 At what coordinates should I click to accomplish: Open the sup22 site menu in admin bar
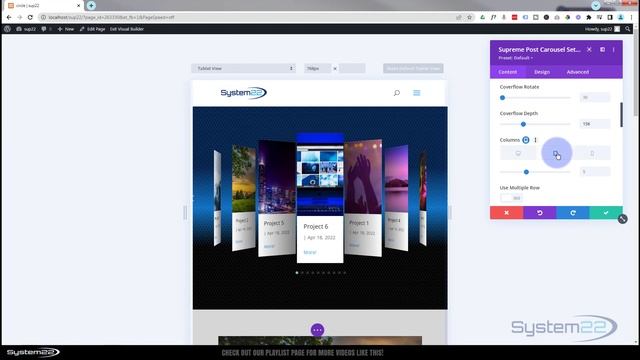[26, 29]
